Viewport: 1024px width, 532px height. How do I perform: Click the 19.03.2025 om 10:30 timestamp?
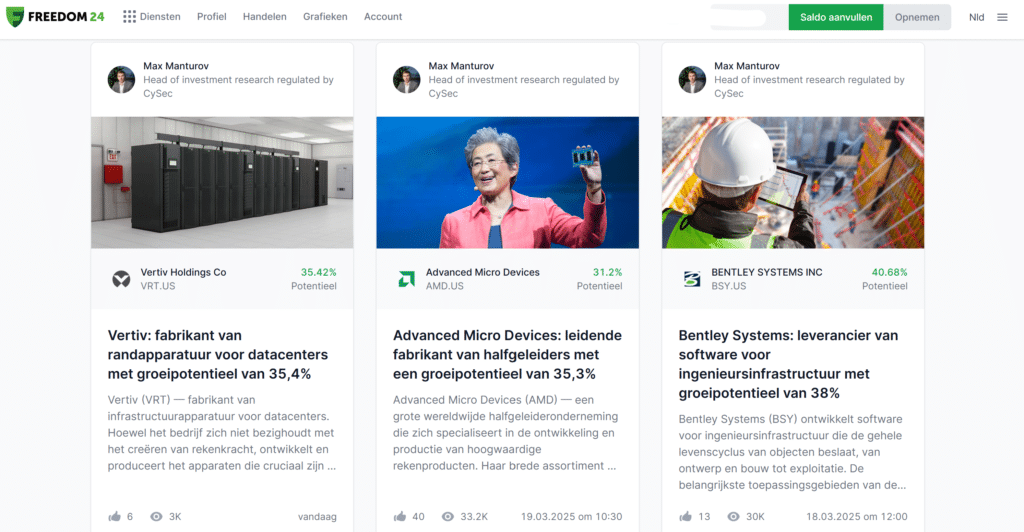[571, 516]
